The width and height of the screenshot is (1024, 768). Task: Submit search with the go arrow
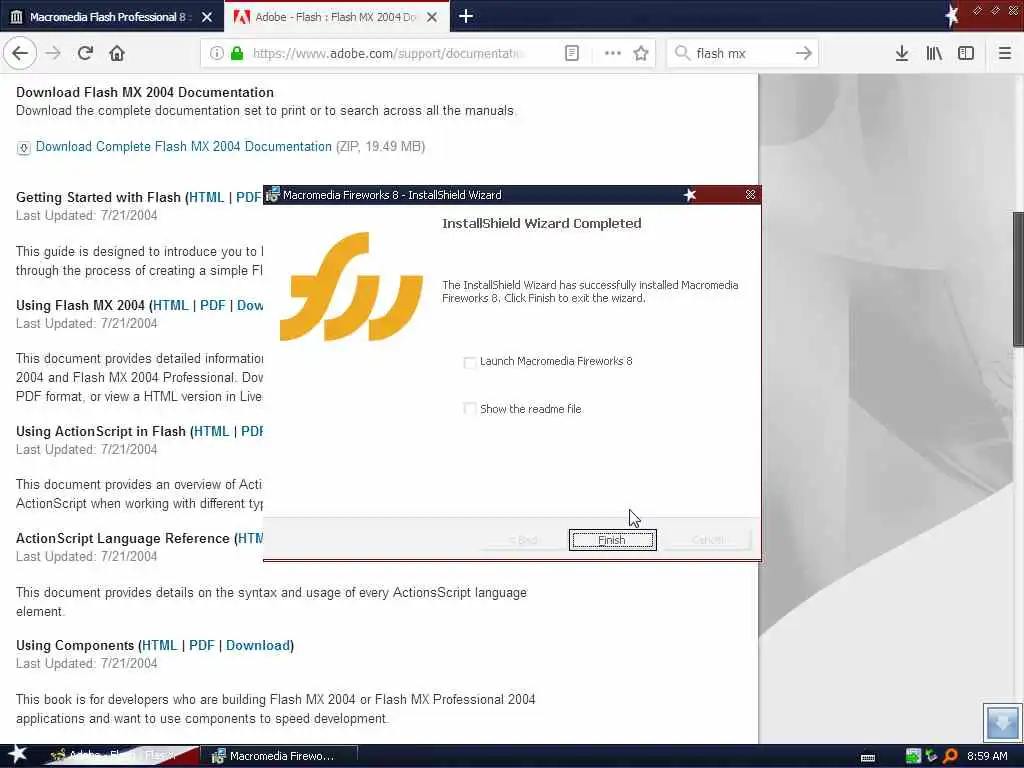pos(804,53)
